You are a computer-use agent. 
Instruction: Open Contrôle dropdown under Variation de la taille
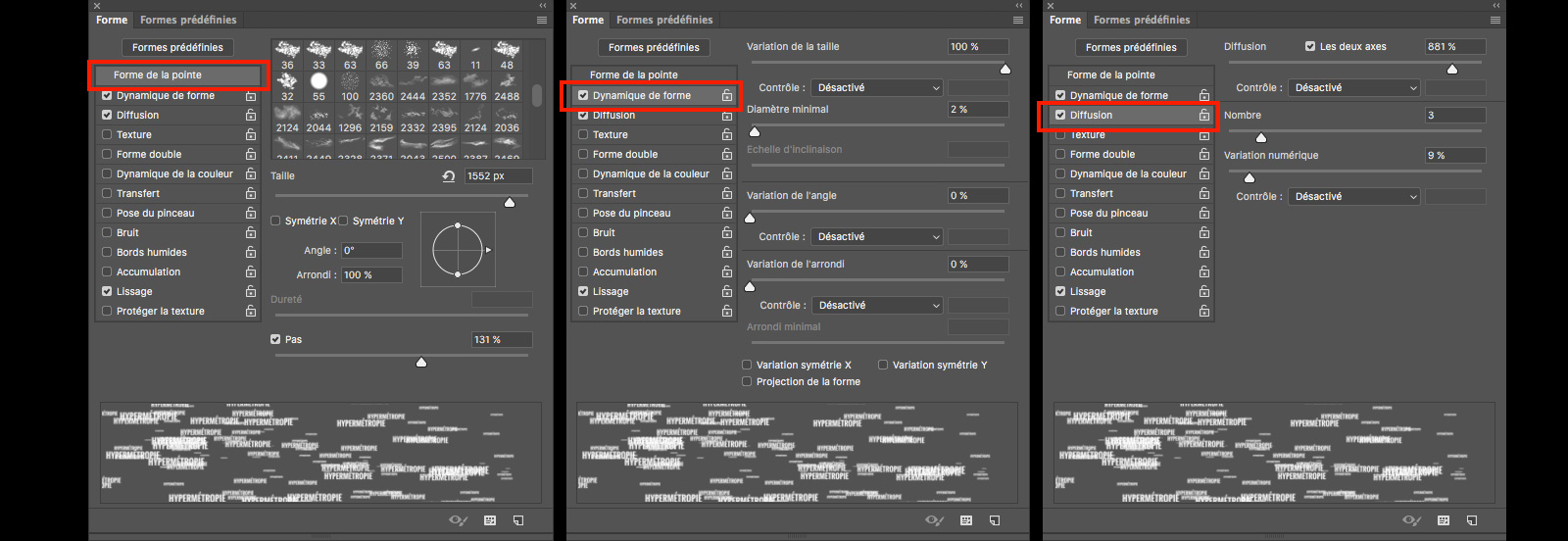pyautogui.click(x=876, y=88)
